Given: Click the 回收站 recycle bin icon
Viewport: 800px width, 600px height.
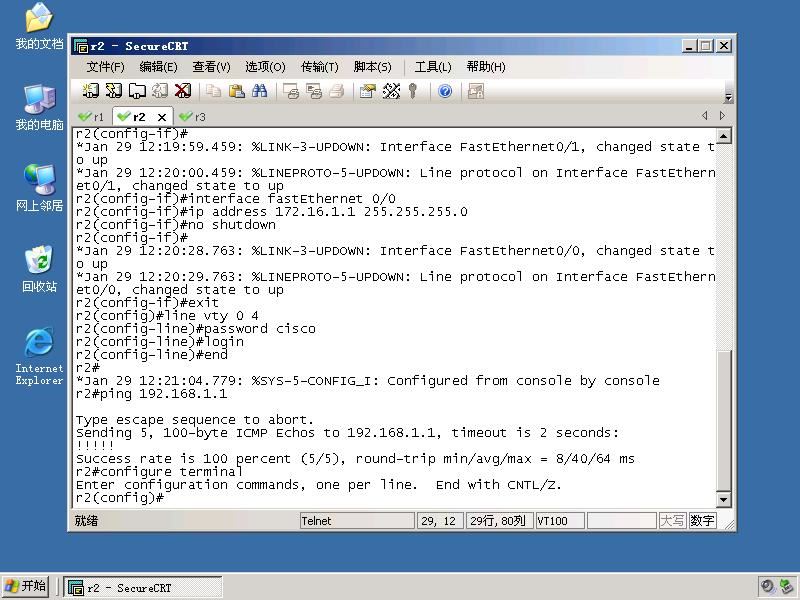Looking at the screenshot, I should pyautogui.click(x=39, y=269).
